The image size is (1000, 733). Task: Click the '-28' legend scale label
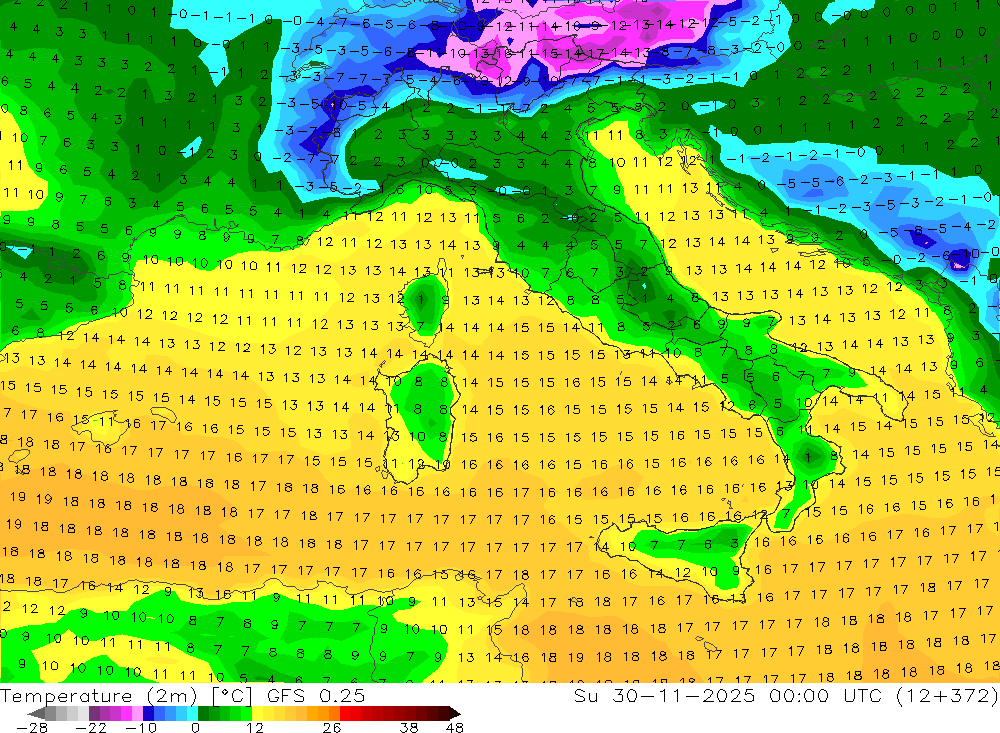32,727
